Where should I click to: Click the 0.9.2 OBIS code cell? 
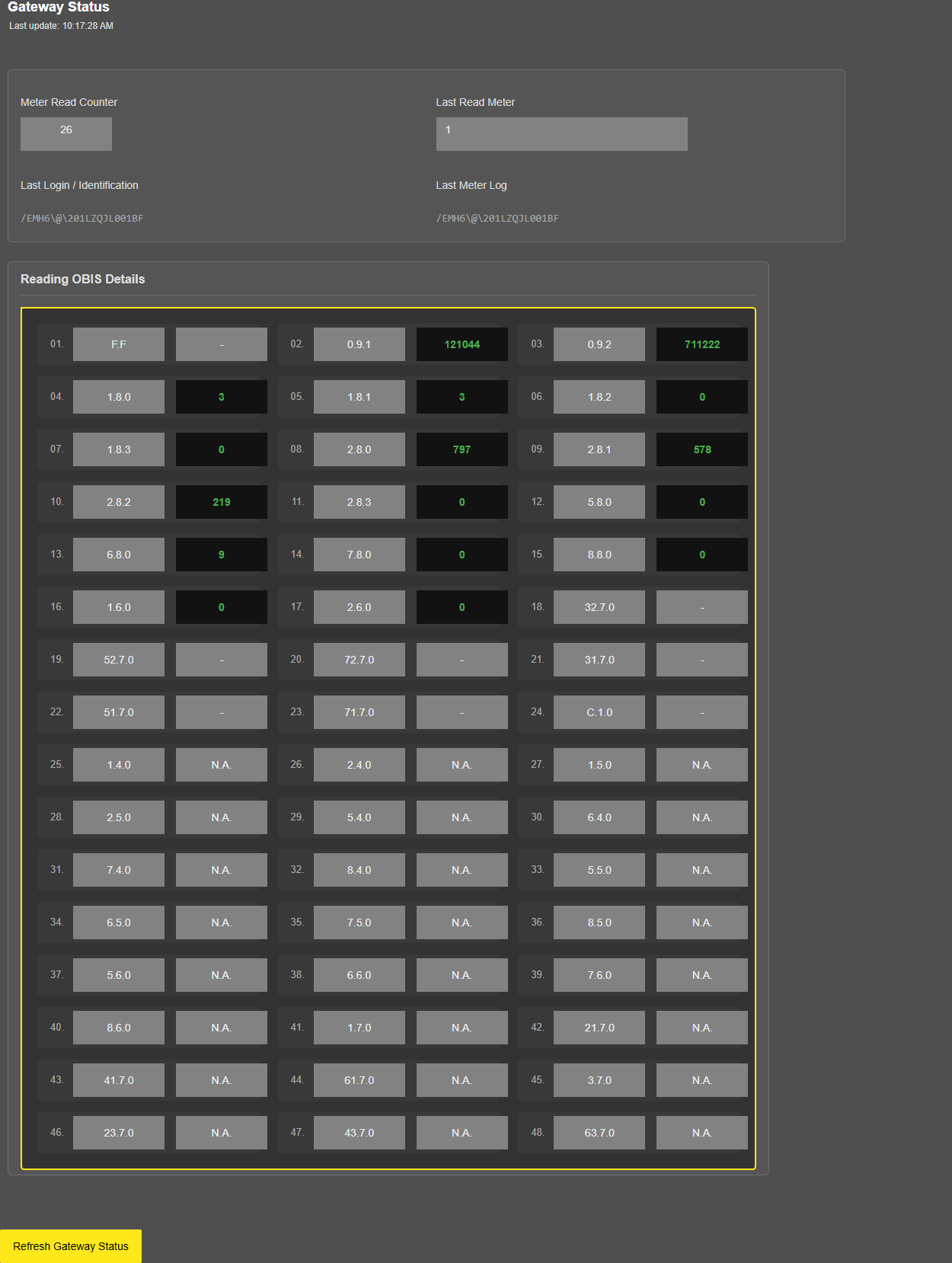click(599, 344)
